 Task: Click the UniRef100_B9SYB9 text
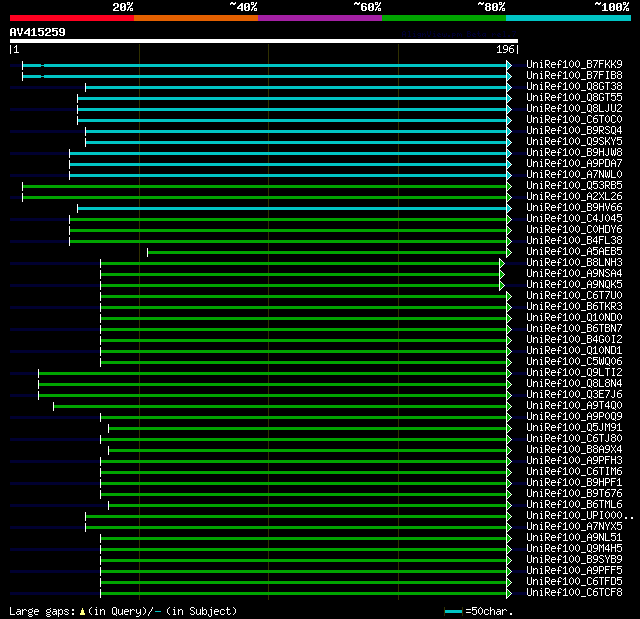click(574, 560)
